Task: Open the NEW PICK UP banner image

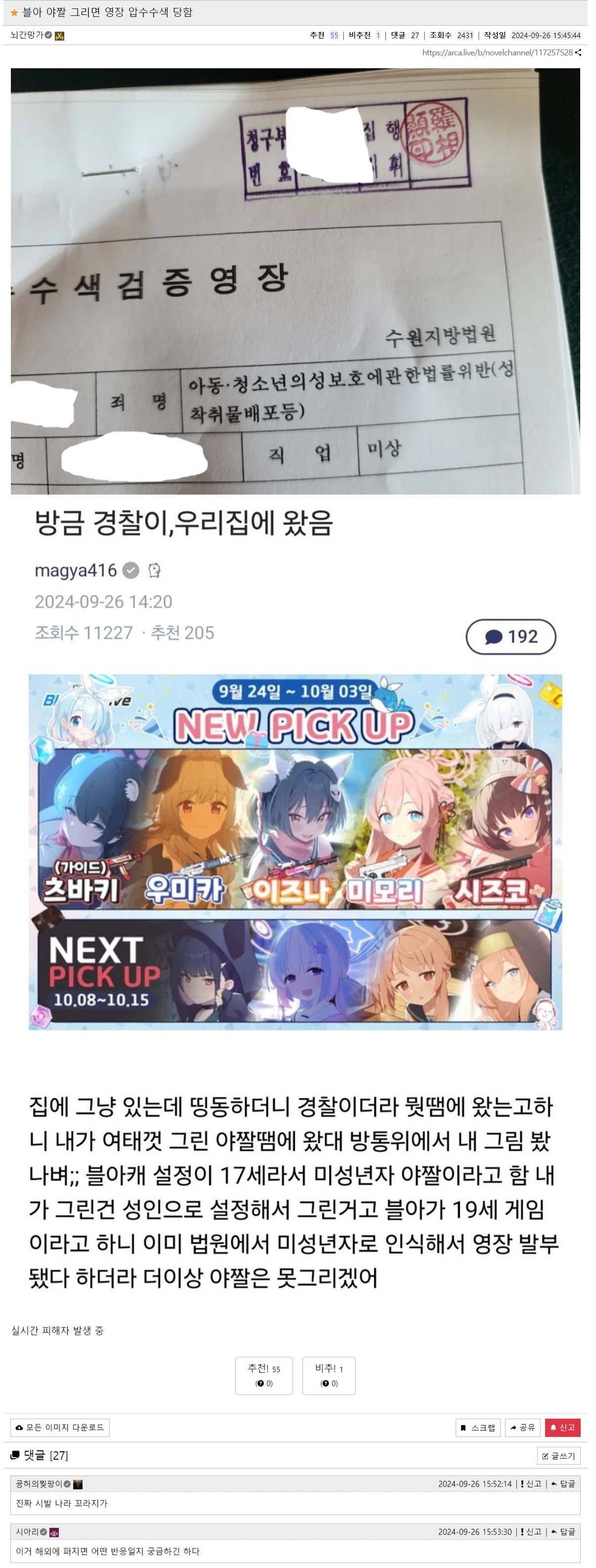Action: click(295, 852)
